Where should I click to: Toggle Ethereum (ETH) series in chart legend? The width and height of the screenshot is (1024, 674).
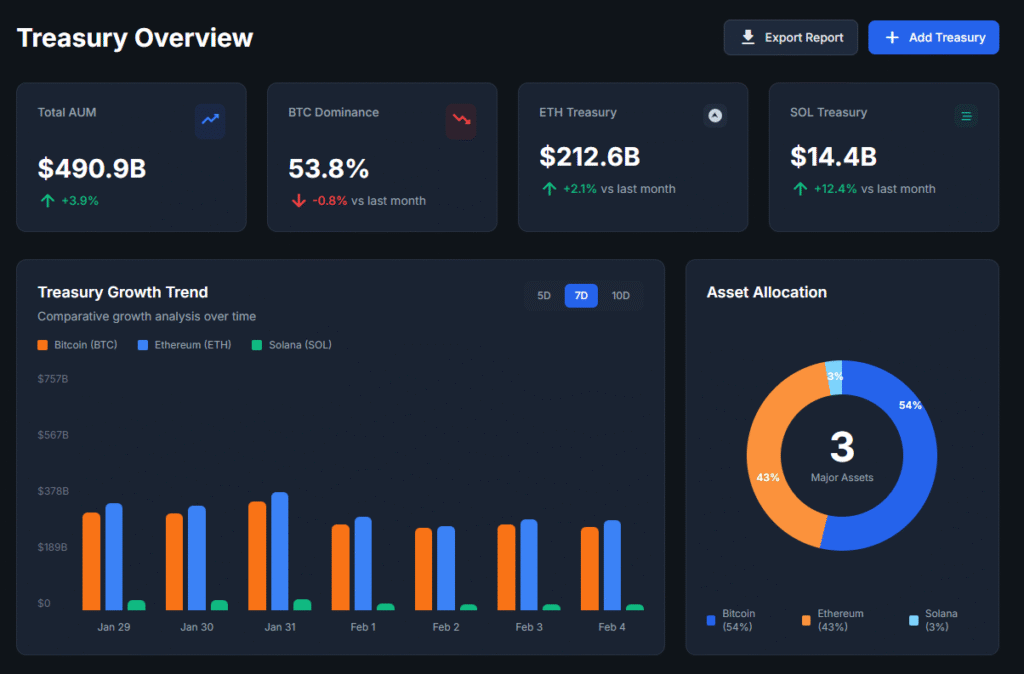coord(184,345)
